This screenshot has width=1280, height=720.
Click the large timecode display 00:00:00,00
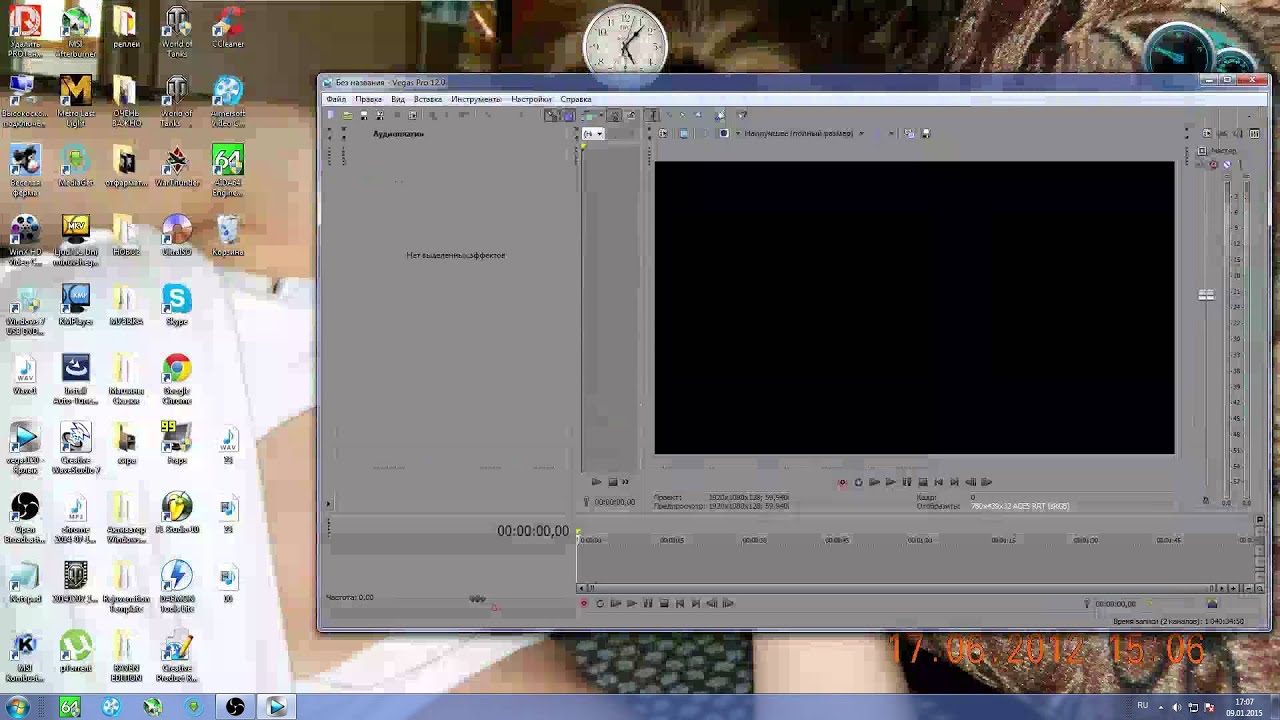(532, 531)
